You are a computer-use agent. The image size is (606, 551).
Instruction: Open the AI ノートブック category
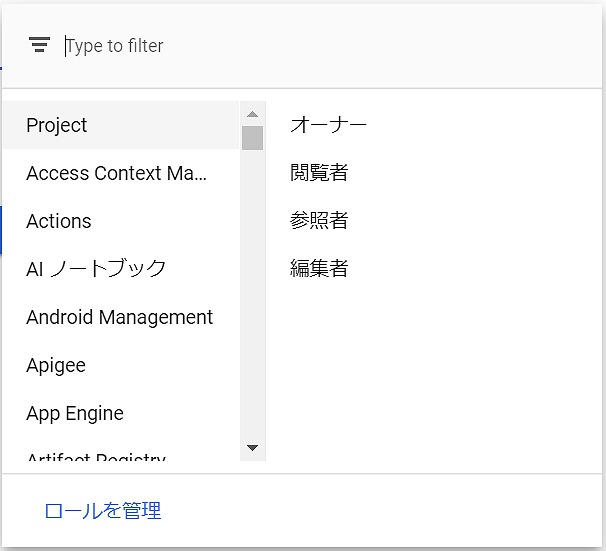(x=121, y=269)
